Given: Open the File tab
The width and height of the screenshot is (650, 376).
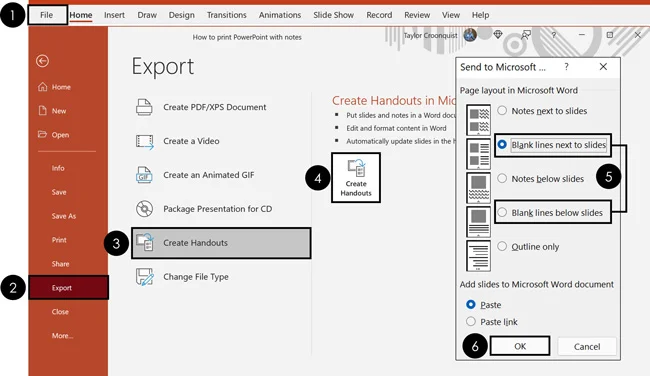Looking at the screenshot, I should 47,15.
